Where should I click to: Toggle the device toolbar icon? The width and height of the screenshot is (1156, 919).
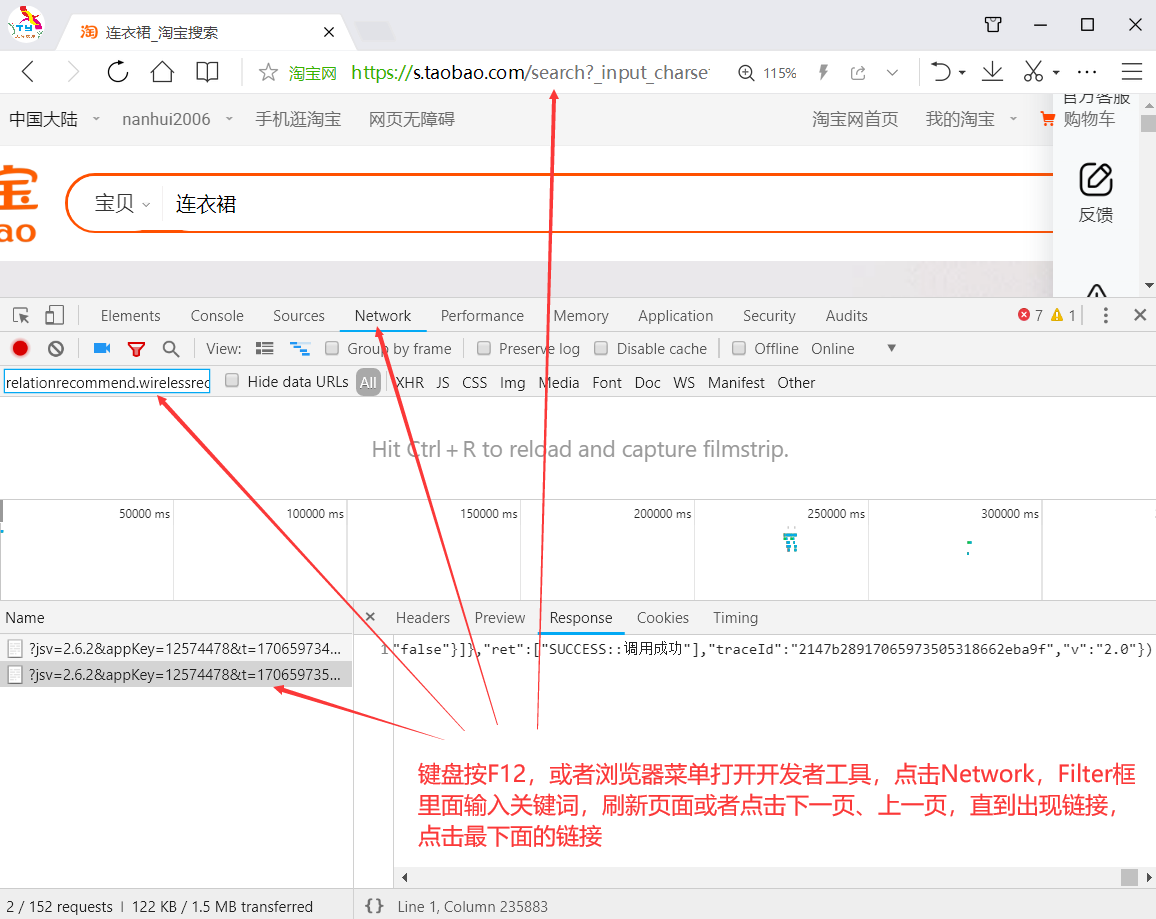[x=54, y=316]
